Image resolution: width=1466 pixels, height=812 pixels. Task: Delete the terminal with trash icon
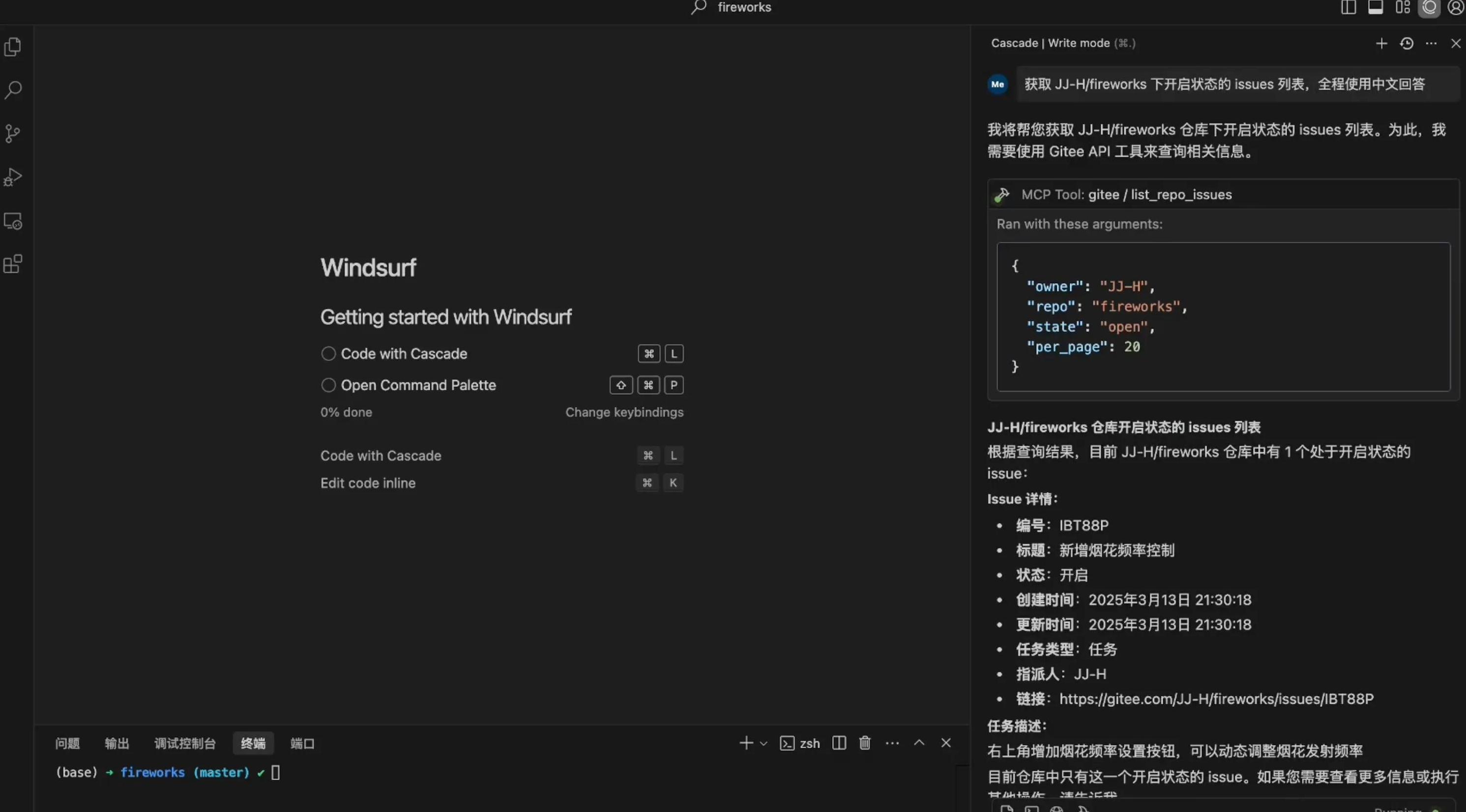click(864, 743)
